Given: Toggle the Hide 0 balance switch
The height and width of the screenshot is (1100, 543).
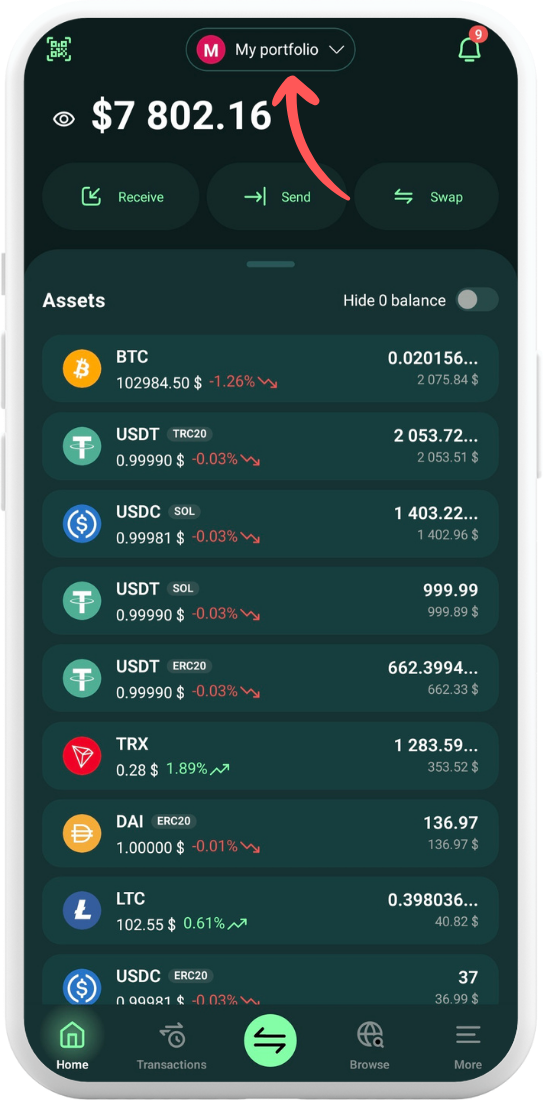Looking at the screenshot, I should tap(477, 300).
